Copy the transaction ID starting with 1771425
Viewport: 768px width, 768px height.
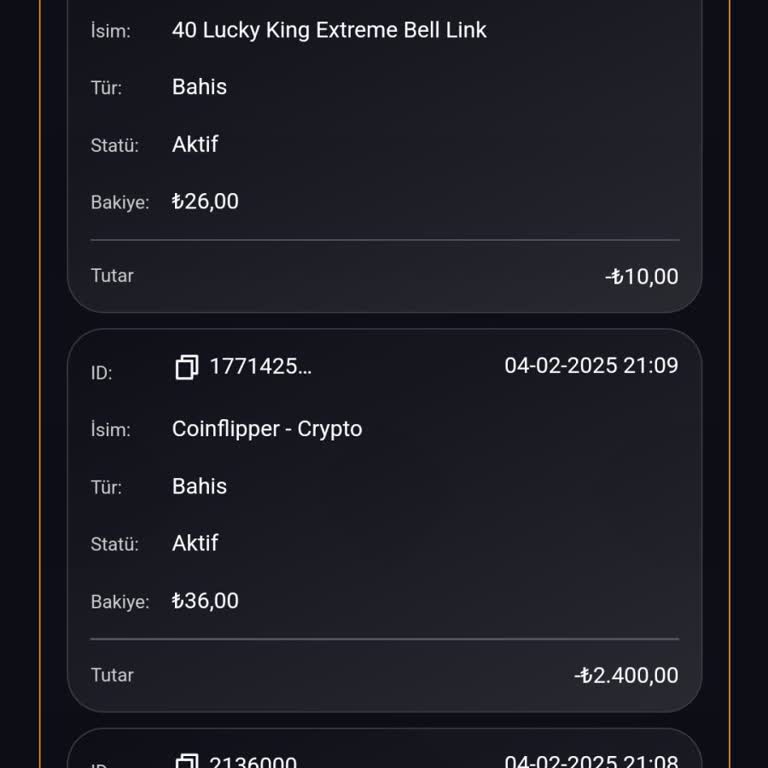point(186,367)
